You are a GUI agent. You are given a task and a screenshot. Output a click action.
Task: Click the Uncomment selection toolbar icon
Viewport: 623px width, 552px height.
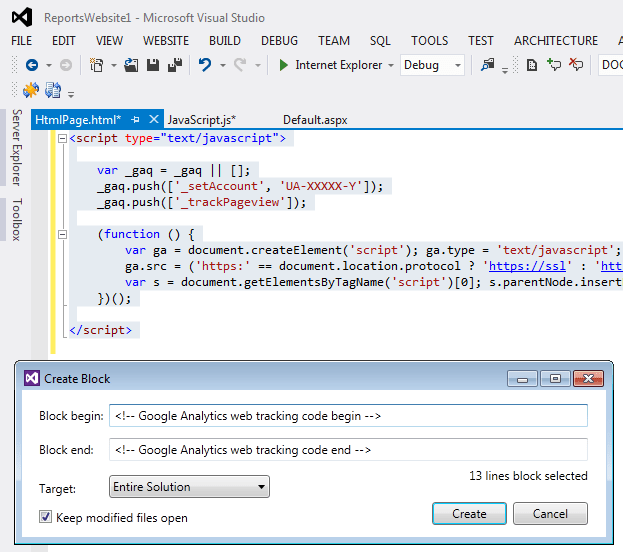pyautogui.click(x=576, y=65)
